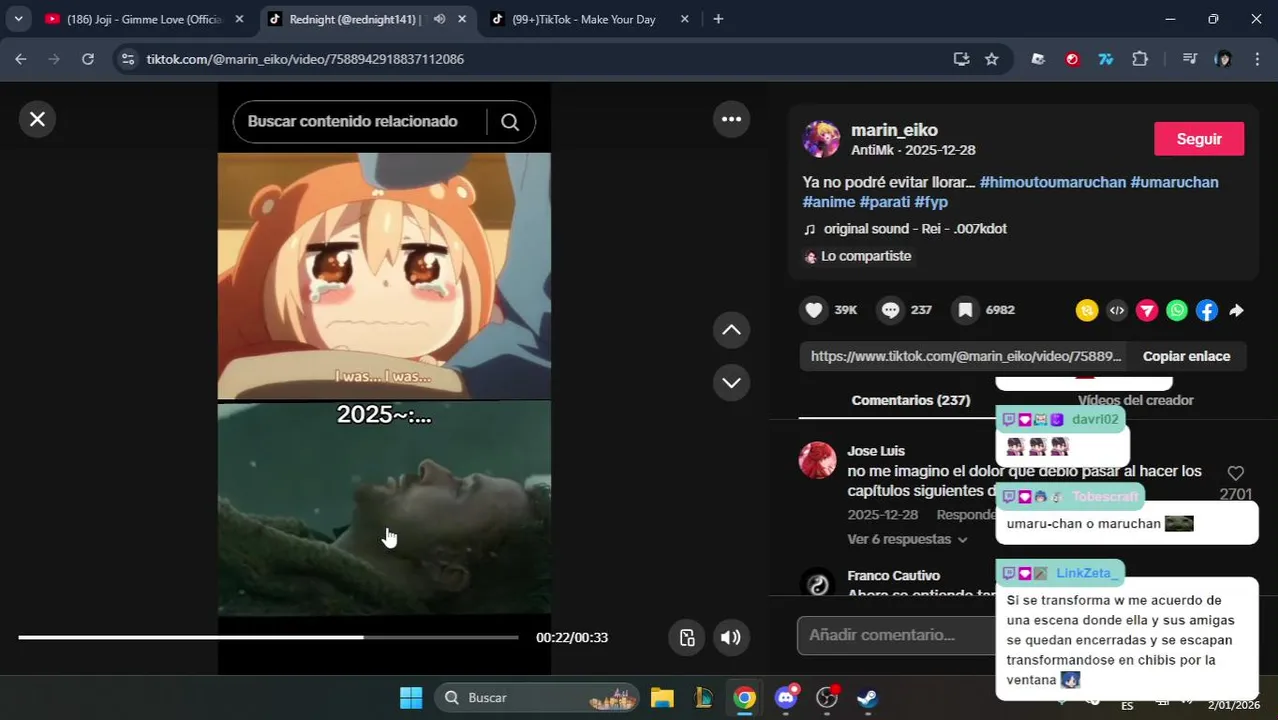Open the #parati hashtag
This screenshot has width=1278, height=720.
pos(885,202)
